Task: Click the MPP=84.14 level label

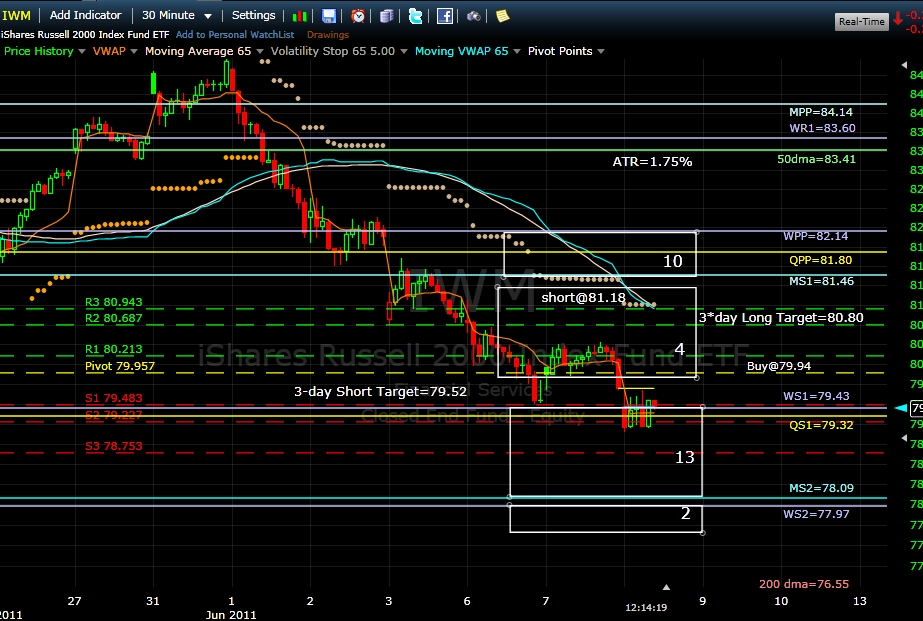Action: point(821,112)
